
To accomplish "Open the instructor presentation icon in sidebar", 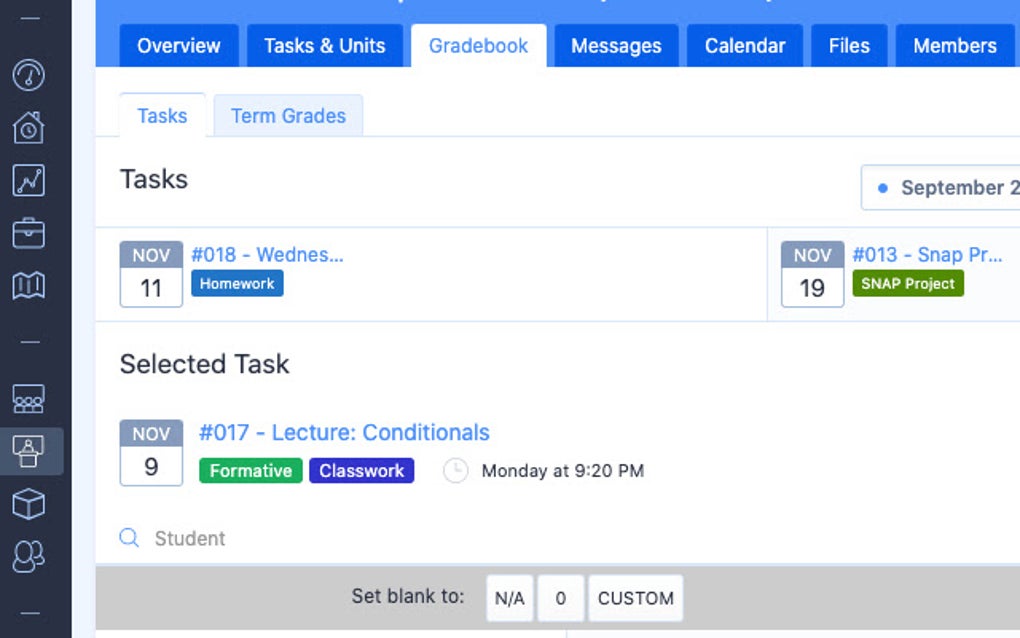I will (30, 450).
